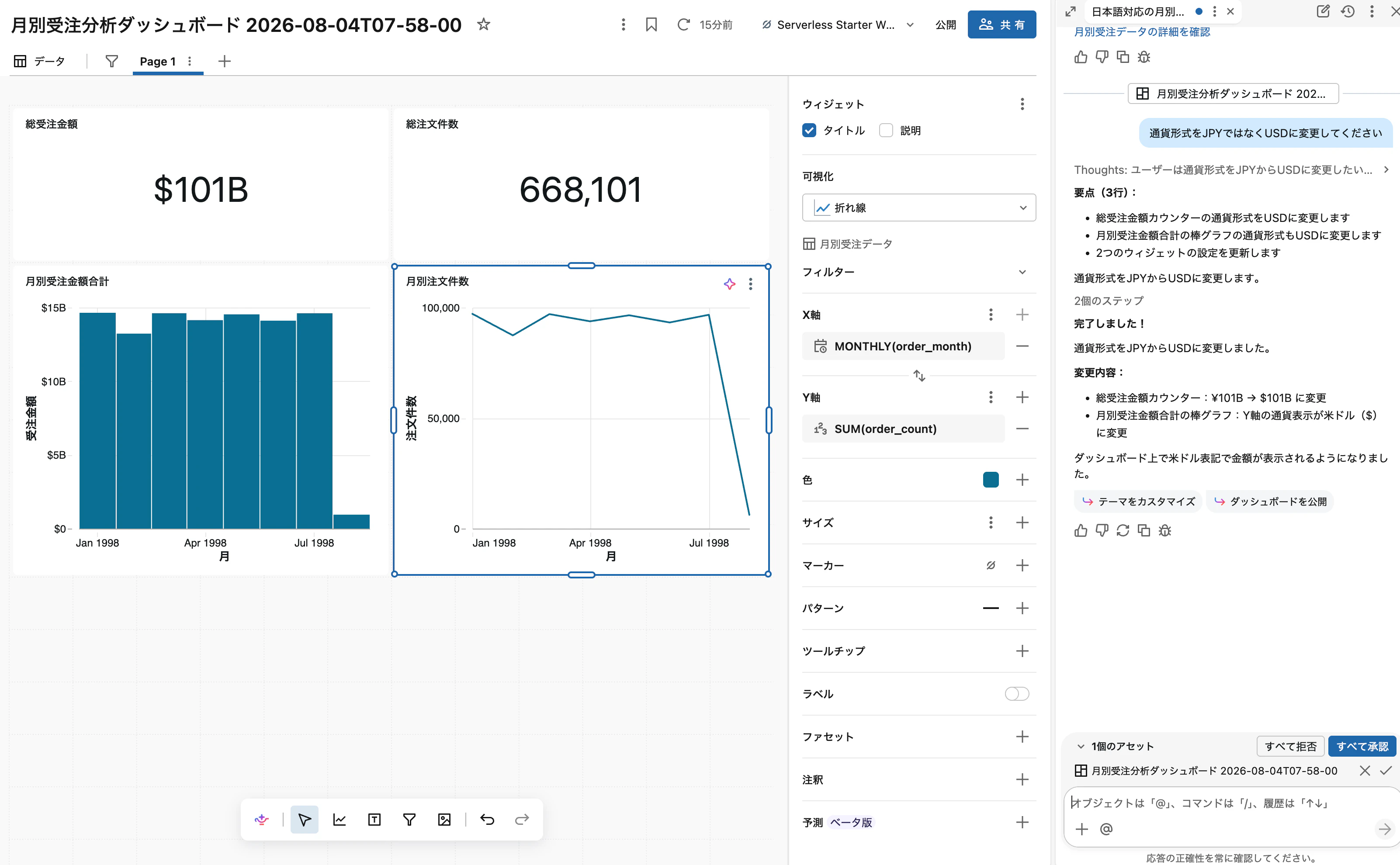
Task: Refresh the dashboard data
Action: (x=683, y=24)
